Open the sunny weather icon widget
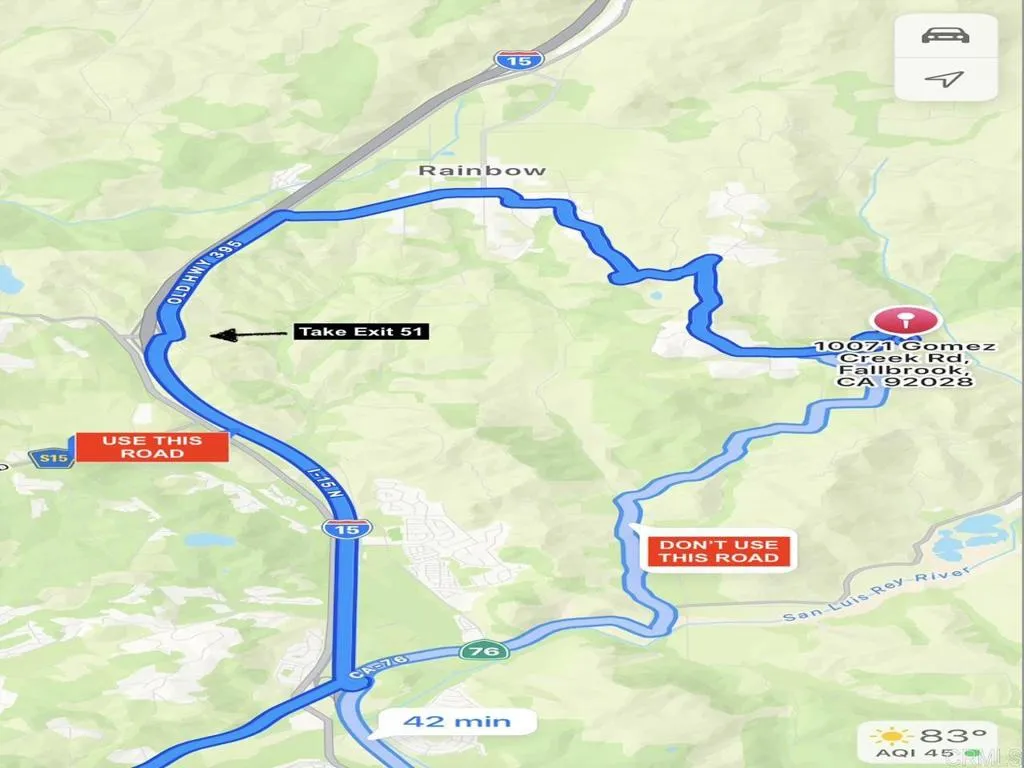Image resolution: width=1024 pixels, height=768 pixels. point(891,737)
